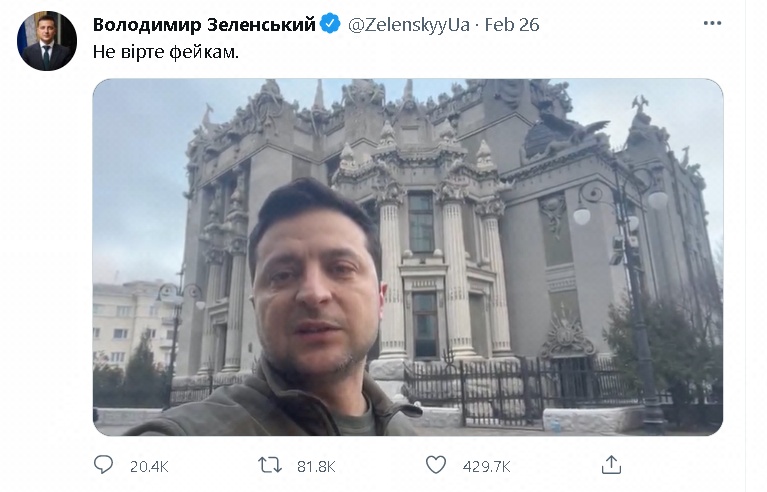Click the 20.4K replies count
Viewport: 767px width, 492px height.
point(149,467)
